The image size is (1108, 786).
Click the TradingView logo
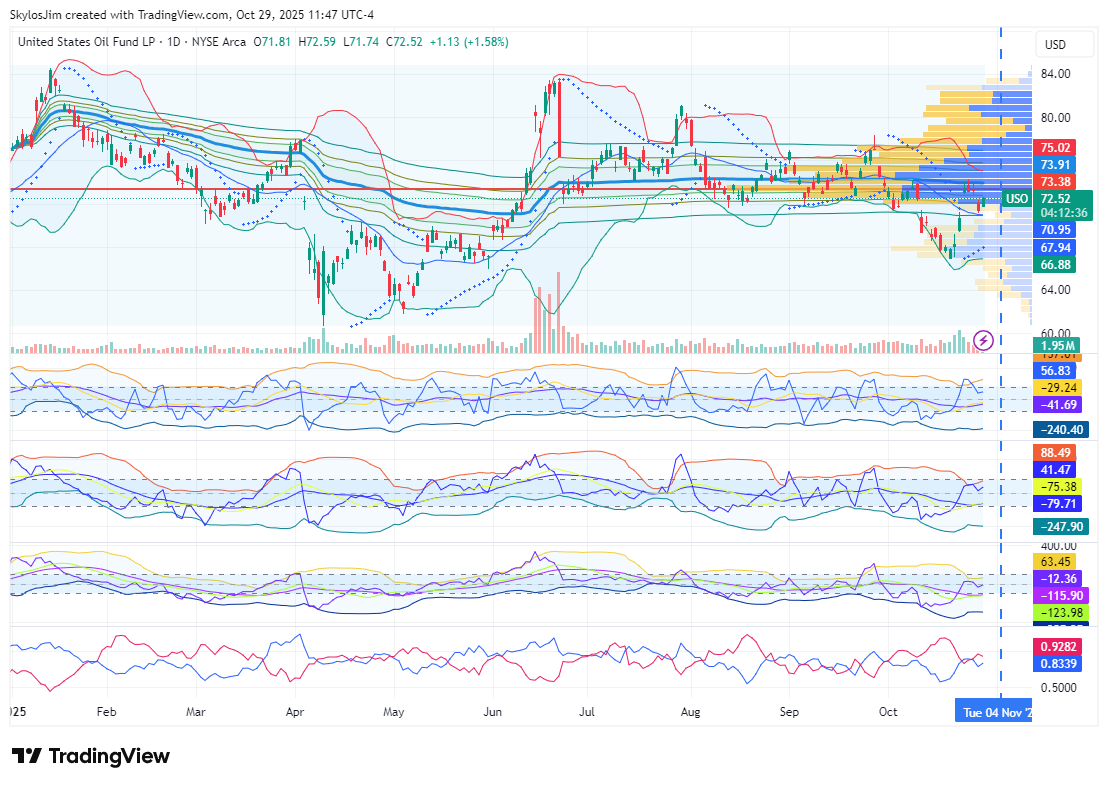tap(91, 756)
